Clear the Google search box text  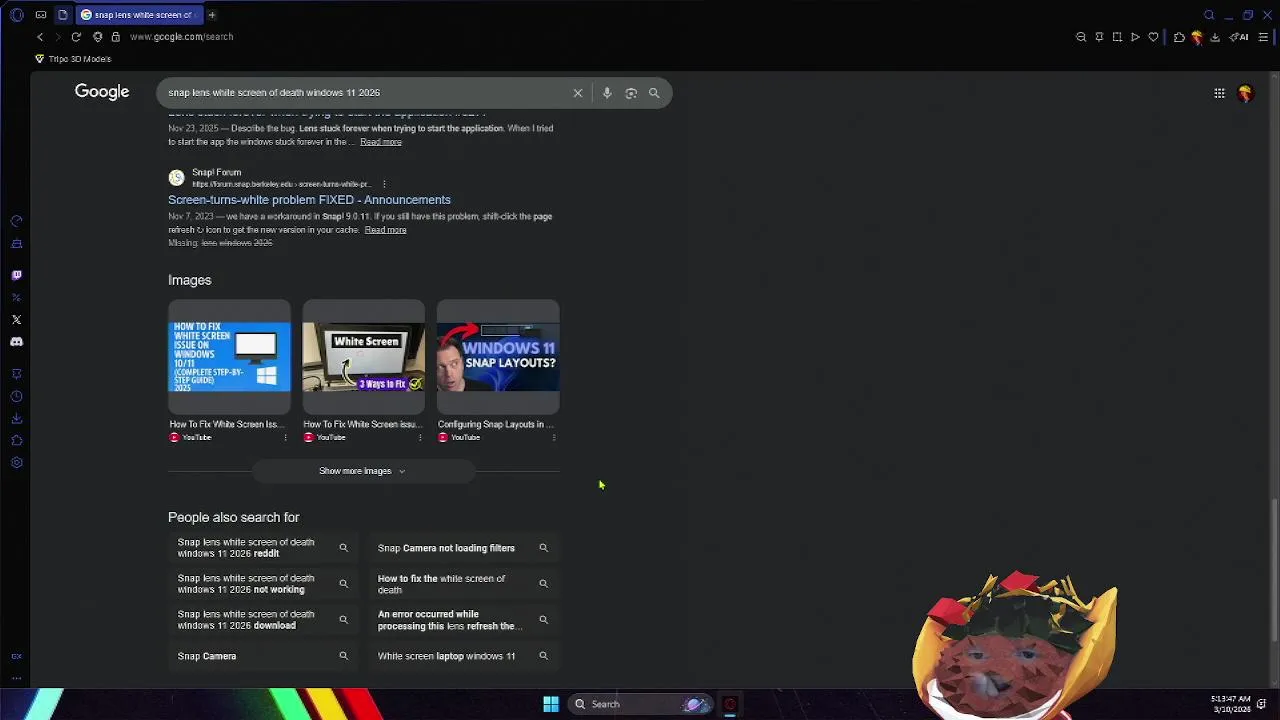pyautogui.click(x=577, y=93)
